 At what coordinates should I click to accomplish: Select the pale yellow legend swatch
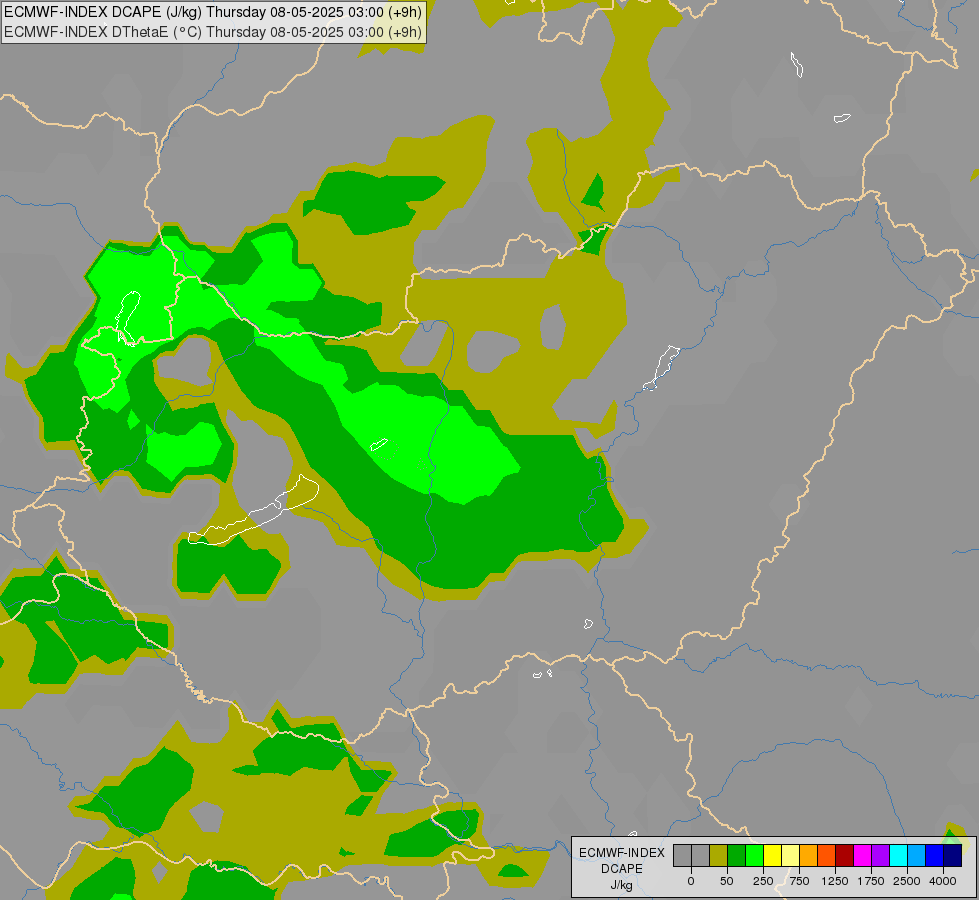[790, 856]
